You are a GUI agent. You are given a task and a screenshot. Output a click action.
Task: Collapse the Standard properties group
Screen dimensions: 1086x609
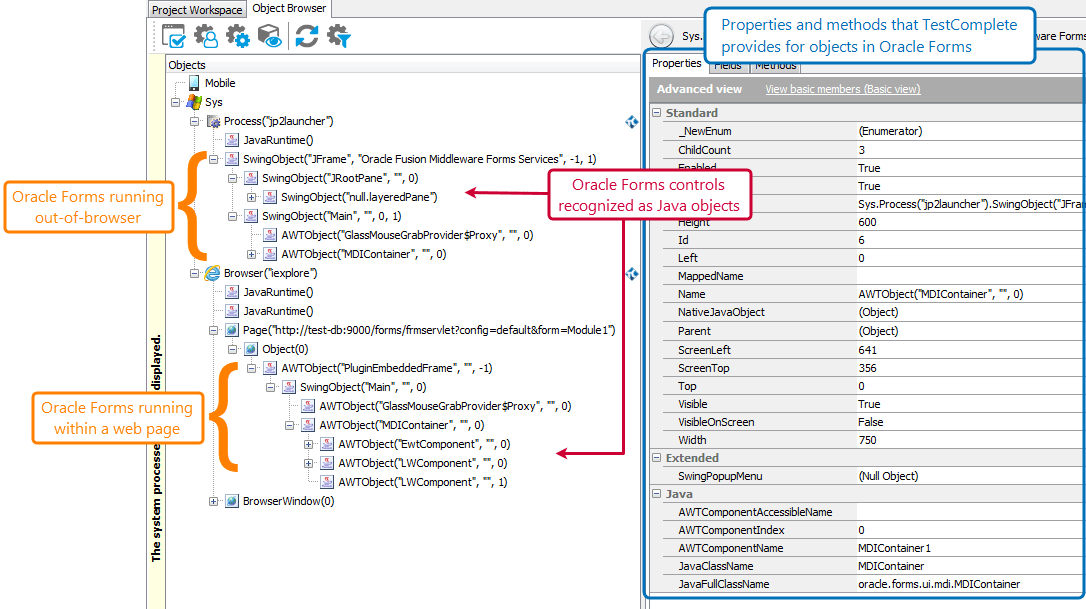[657, 112]
